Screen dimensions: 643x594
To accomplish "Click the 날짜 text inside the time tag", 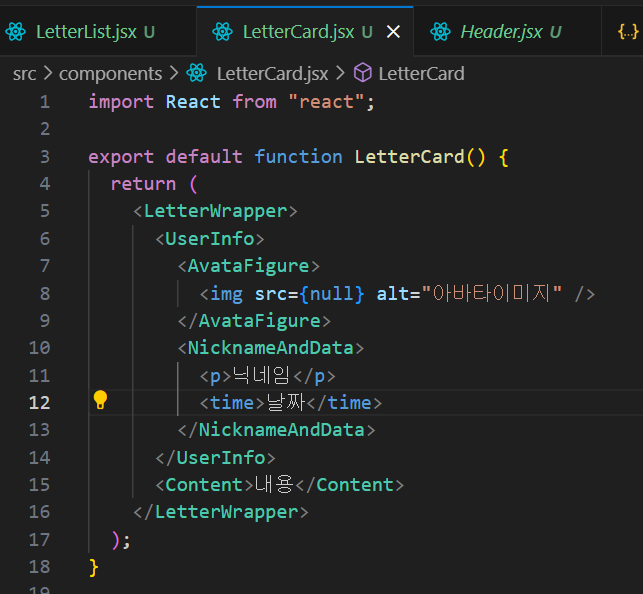I will tap(286, 402).
